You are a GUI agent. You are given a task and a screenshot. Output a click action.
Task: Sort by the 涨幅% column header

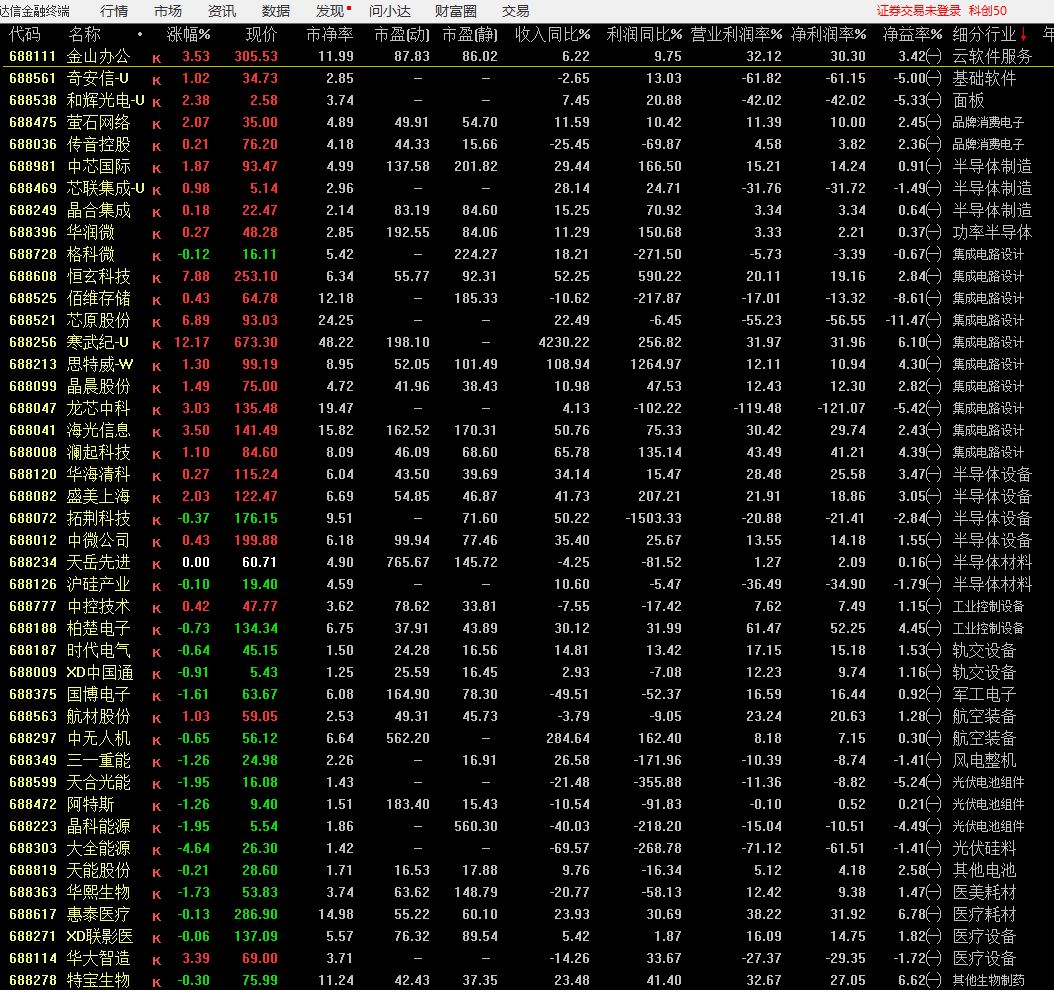[188, 34]
